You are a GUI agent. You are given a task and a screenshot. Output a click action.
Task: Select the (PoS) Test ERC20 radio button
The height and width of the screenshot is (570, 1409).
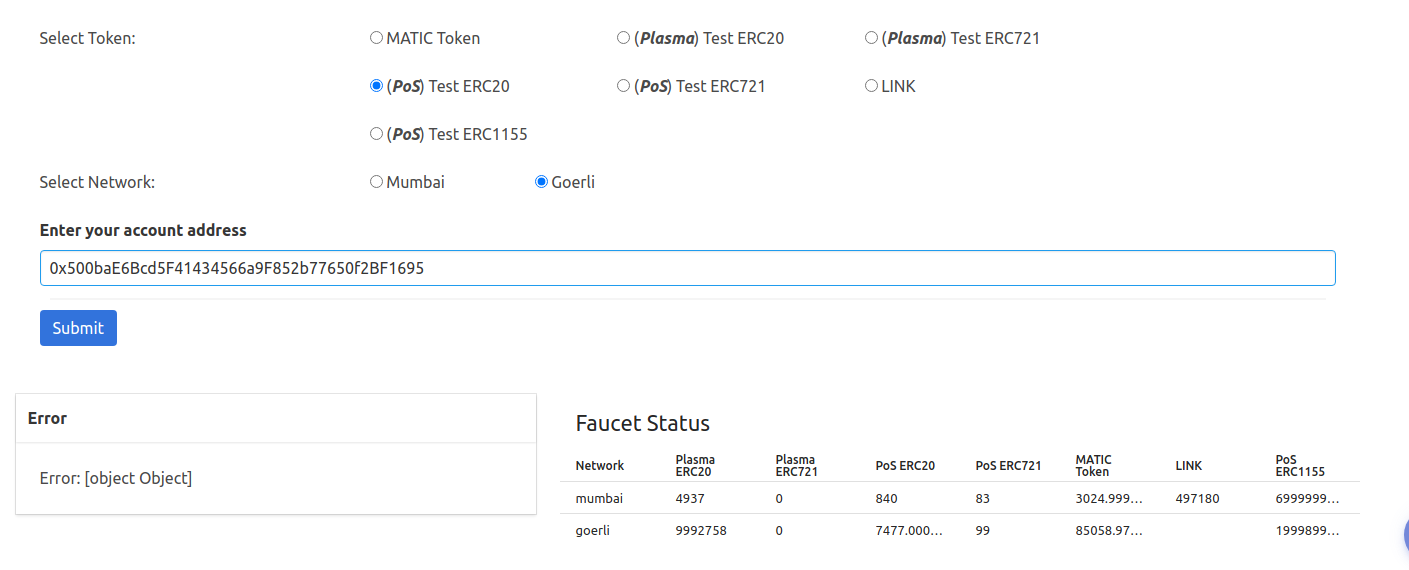(x=377, y=86)
